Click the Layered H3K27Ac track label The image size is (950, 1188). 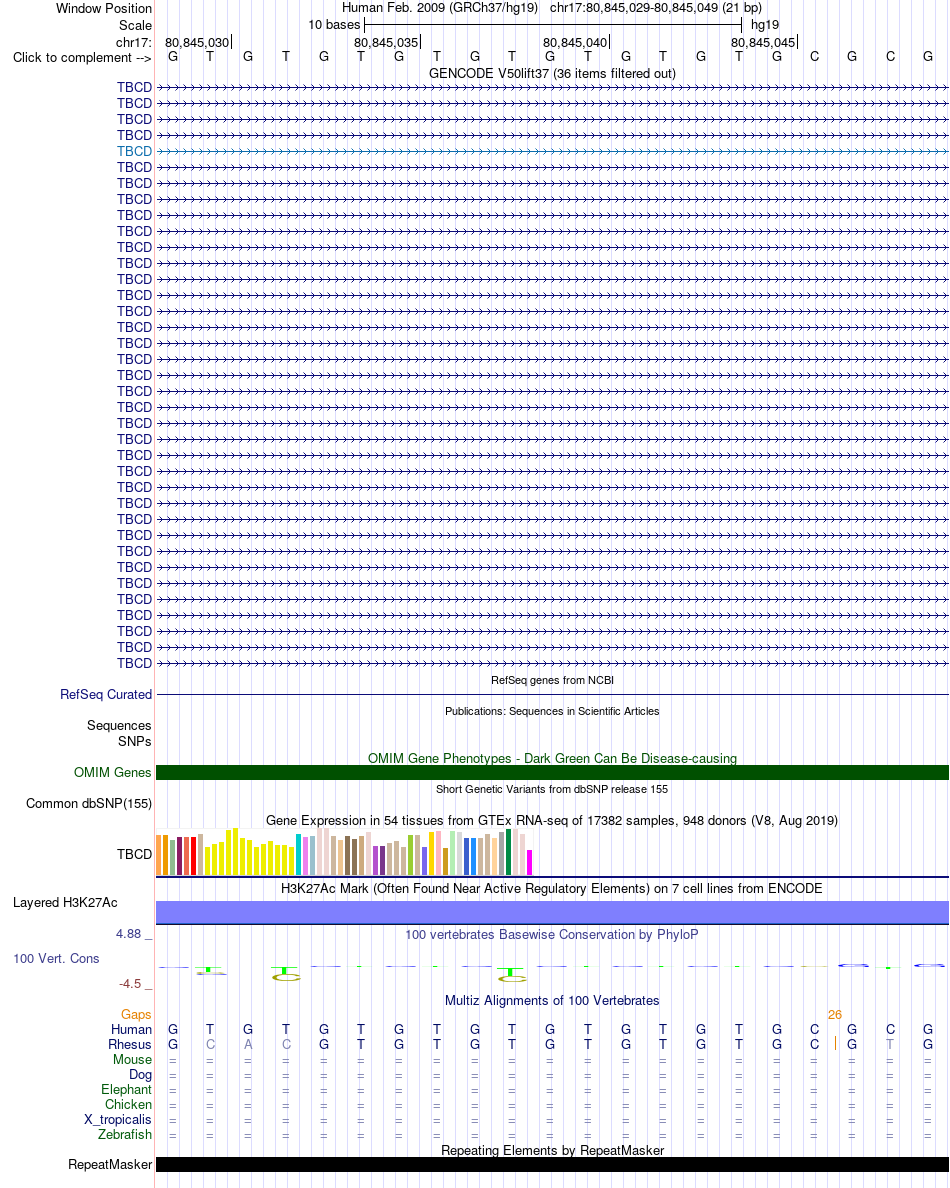tap(65, 903)
